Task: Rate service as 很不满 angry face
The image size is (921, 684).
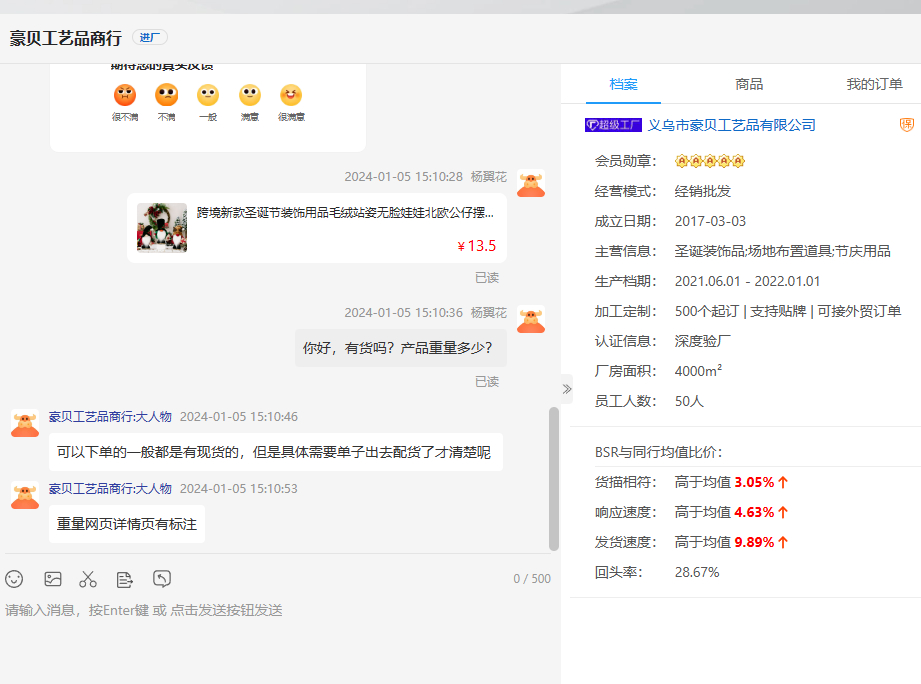Action: [125, 96]
